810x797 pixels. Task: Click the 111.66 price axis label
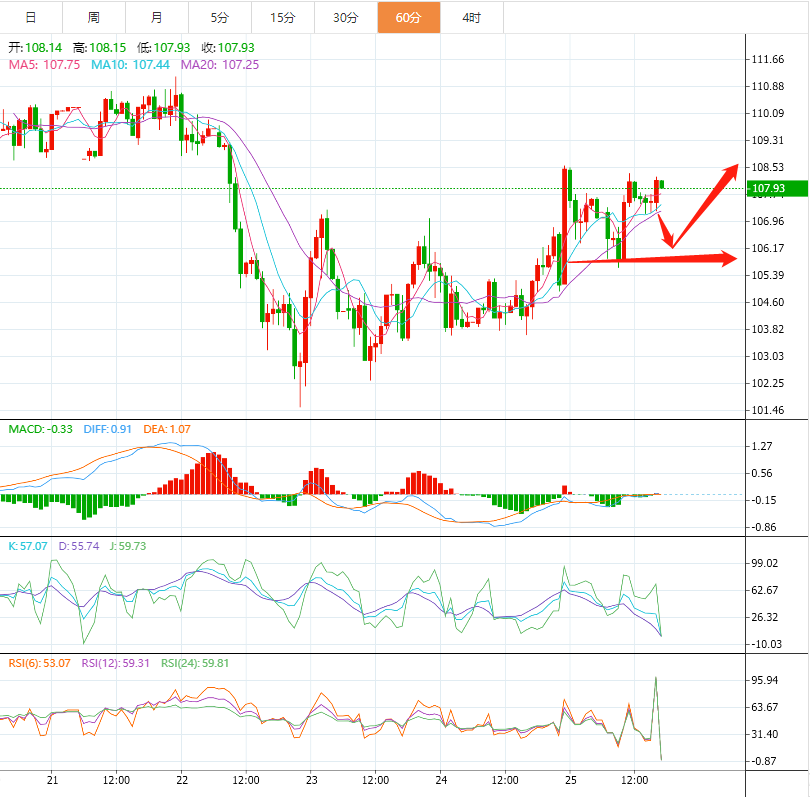point(768,59)
